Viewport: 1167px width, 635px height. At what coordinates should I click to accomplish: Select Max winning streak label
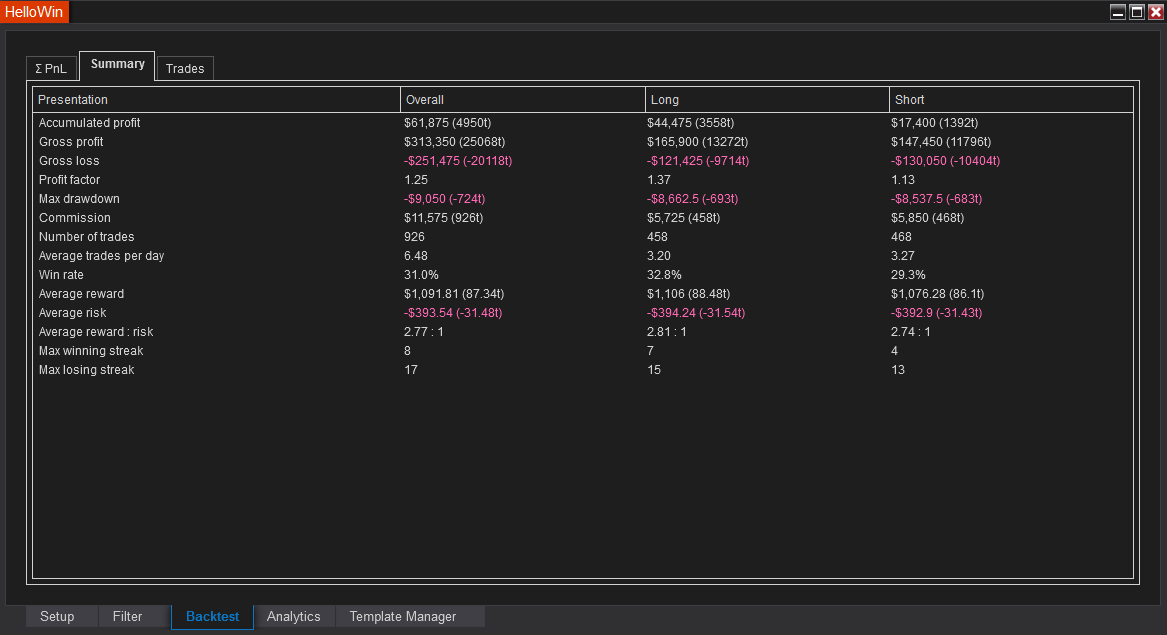click(91, 351)
